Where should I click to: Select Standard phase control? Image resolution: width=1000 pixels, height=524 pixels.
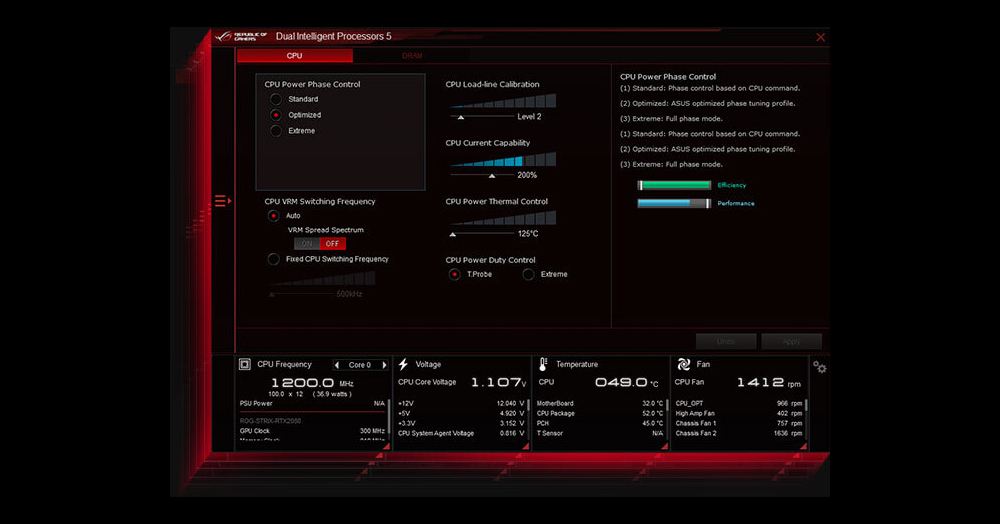[x=276, y=99]
